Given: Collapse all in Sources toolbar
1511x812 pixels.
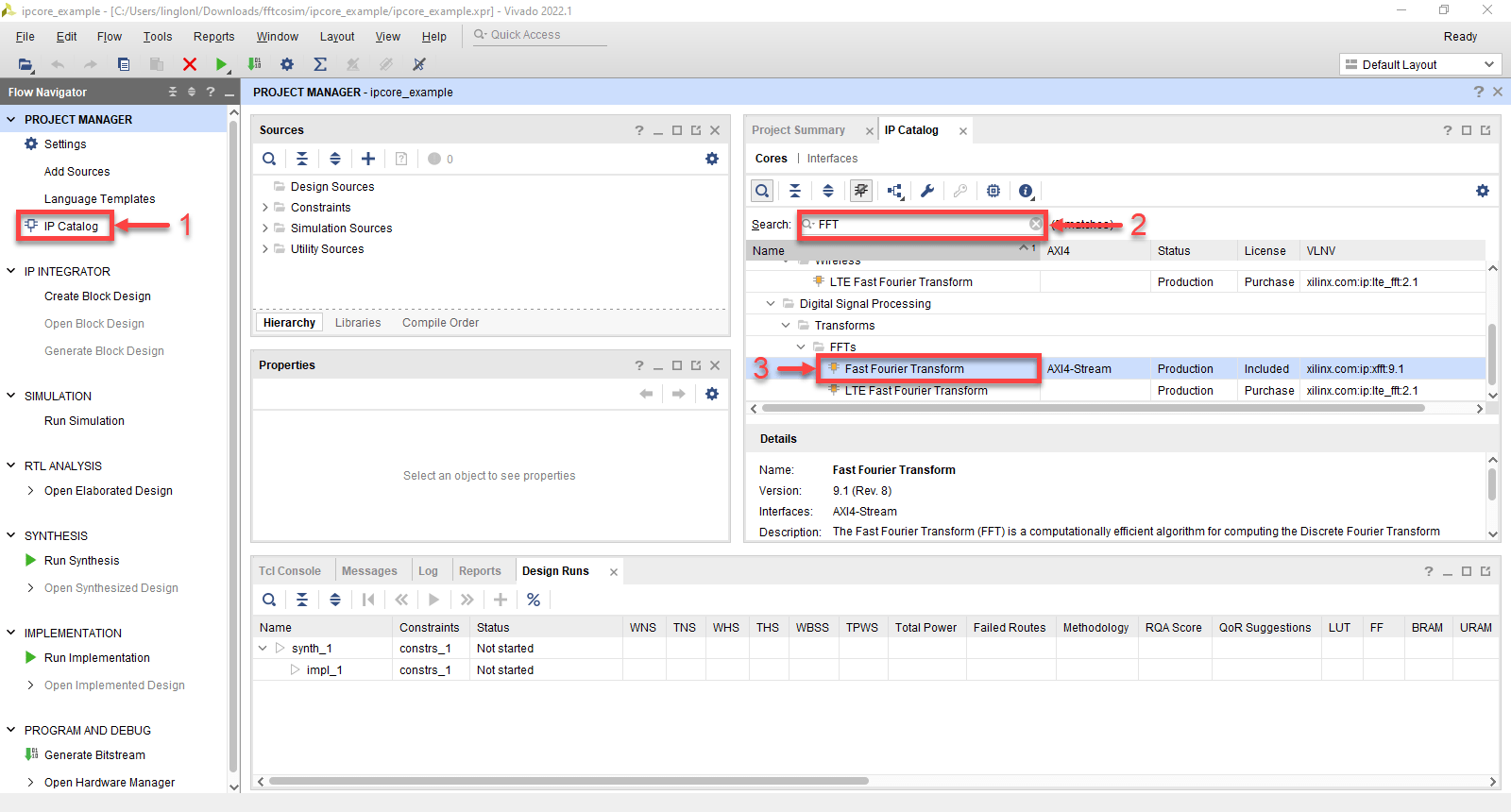Looking at the screenshot, I should pos(302,159).
